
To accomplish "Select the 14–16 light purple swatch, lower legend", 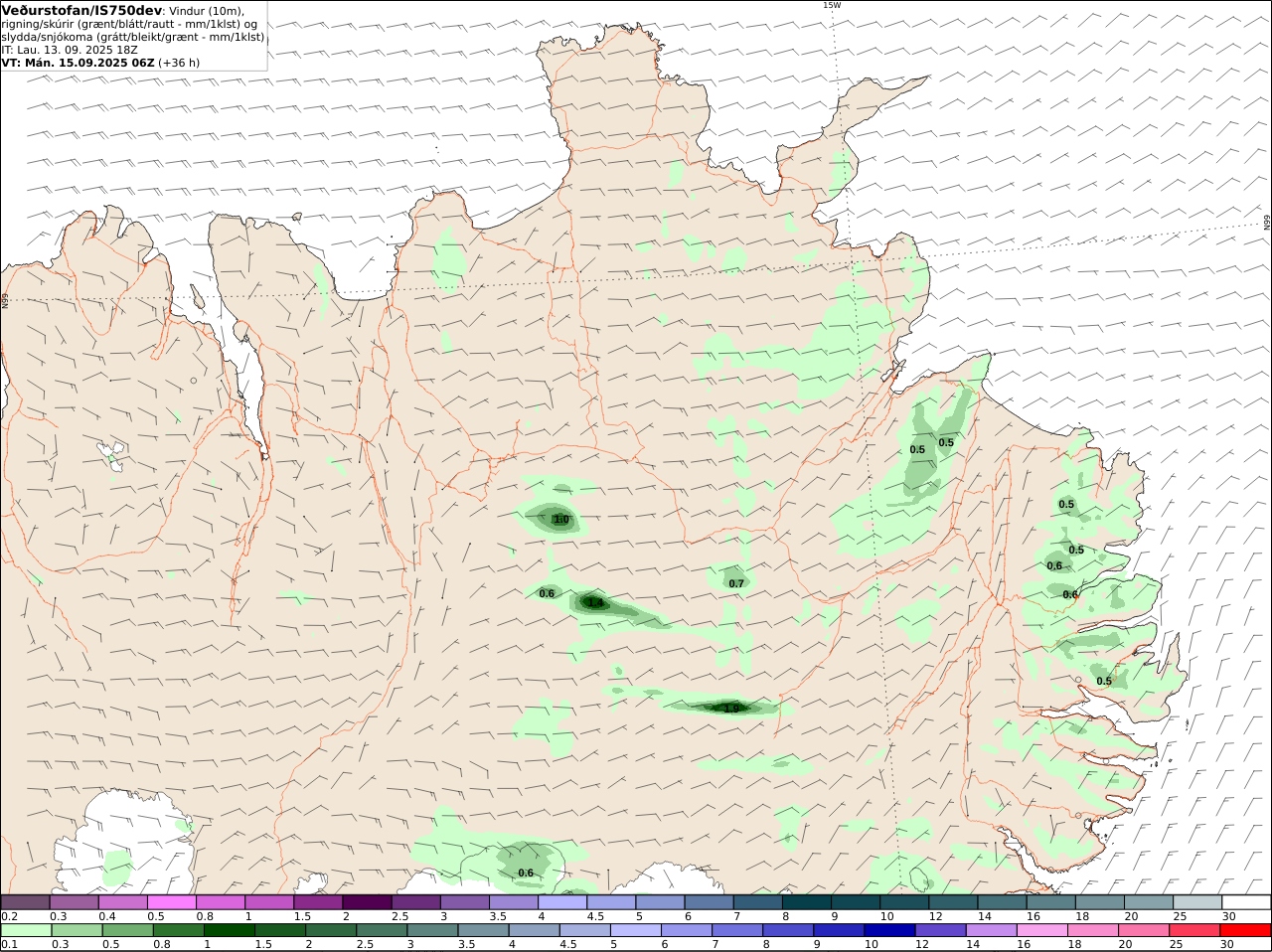I will pyautogui.click(x=990, y=930).
